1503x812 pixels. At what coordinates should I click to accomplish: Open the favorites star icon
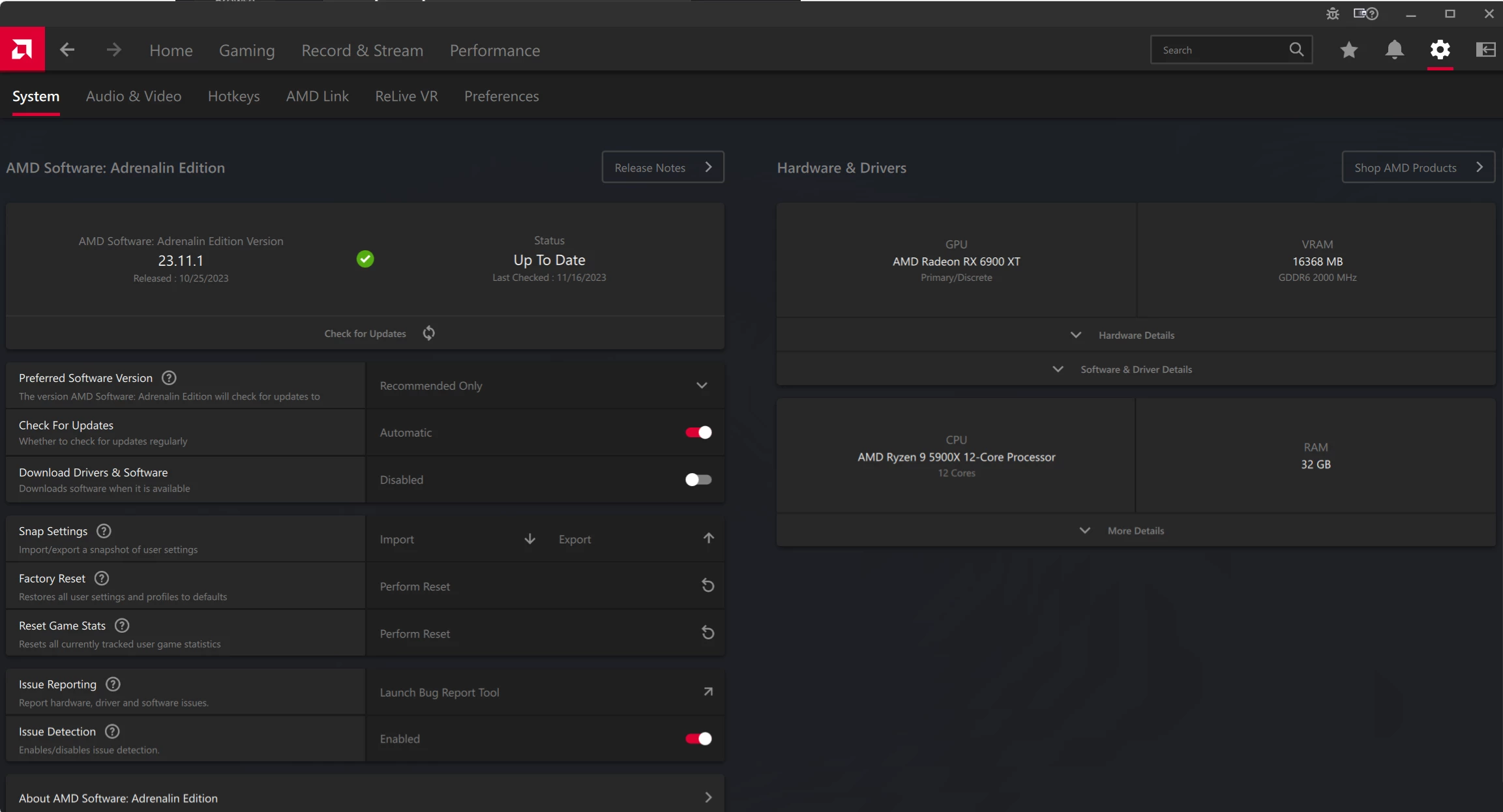pyautogui.click(x=1348, y=50)
